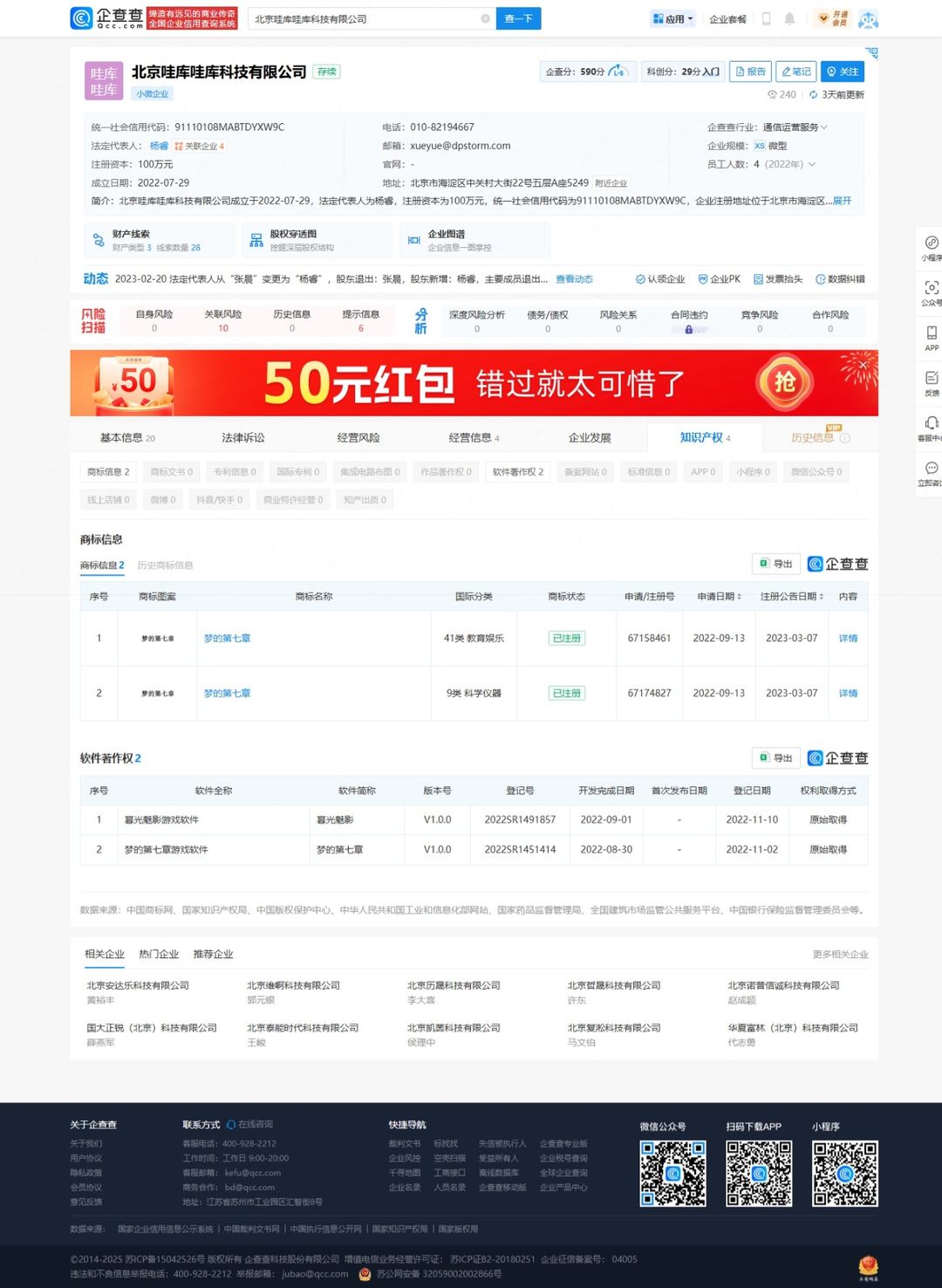Export trademark table with 导出 button
Image resolution: width=942 pixels, height=1288 pixels.
click(x=776, y=564)
